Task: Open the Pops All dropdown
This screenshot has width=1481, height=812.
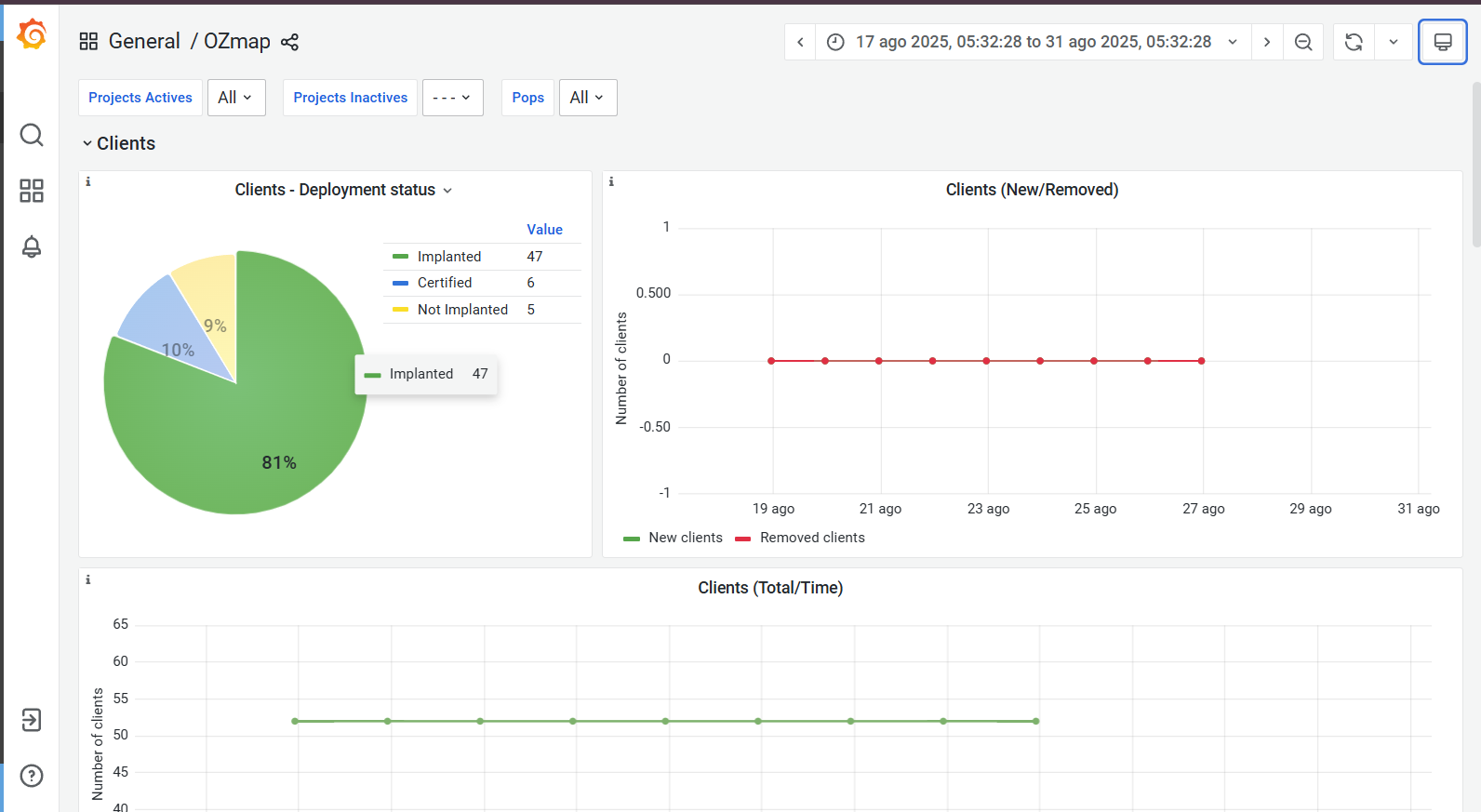Action: tap(588, 98)
